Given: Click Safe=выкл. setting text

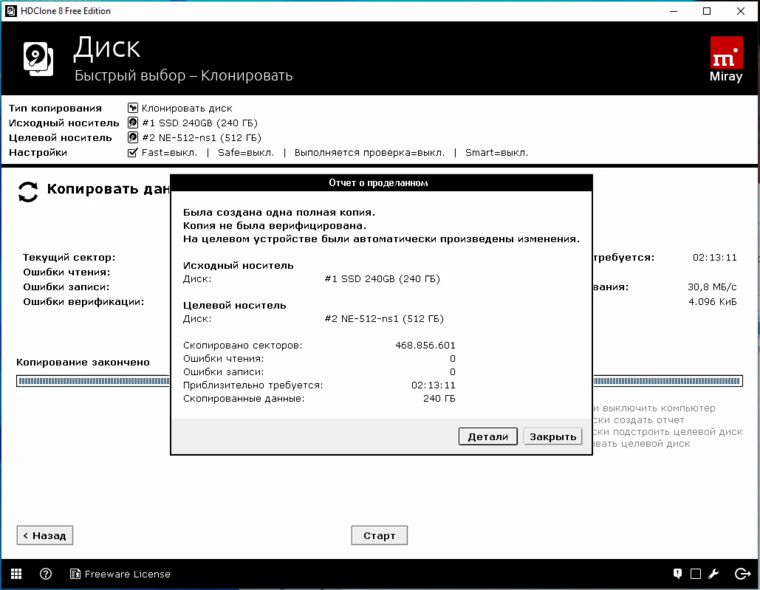Looking at the screenshot, I should 246,153.
